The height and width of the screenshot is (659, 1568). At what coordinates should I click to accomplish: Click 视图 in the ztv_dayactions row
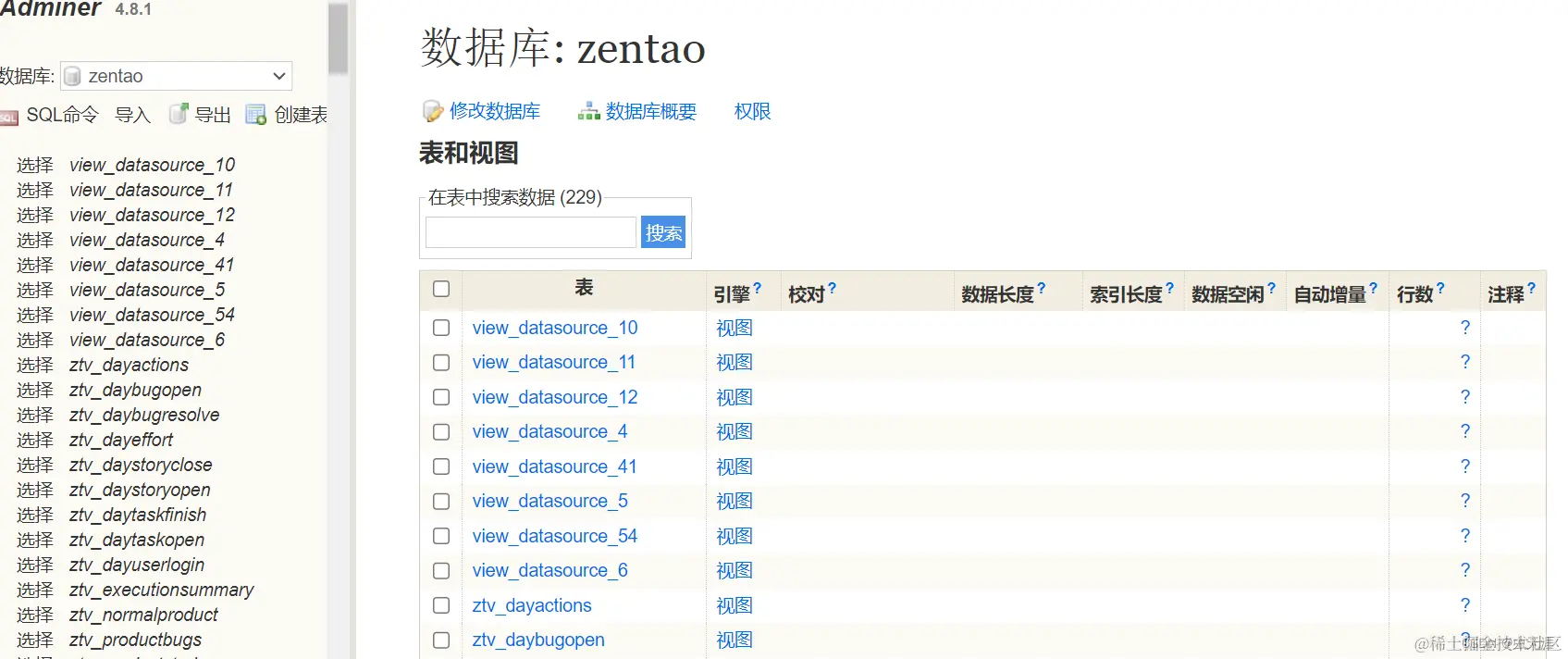[735, 605]
